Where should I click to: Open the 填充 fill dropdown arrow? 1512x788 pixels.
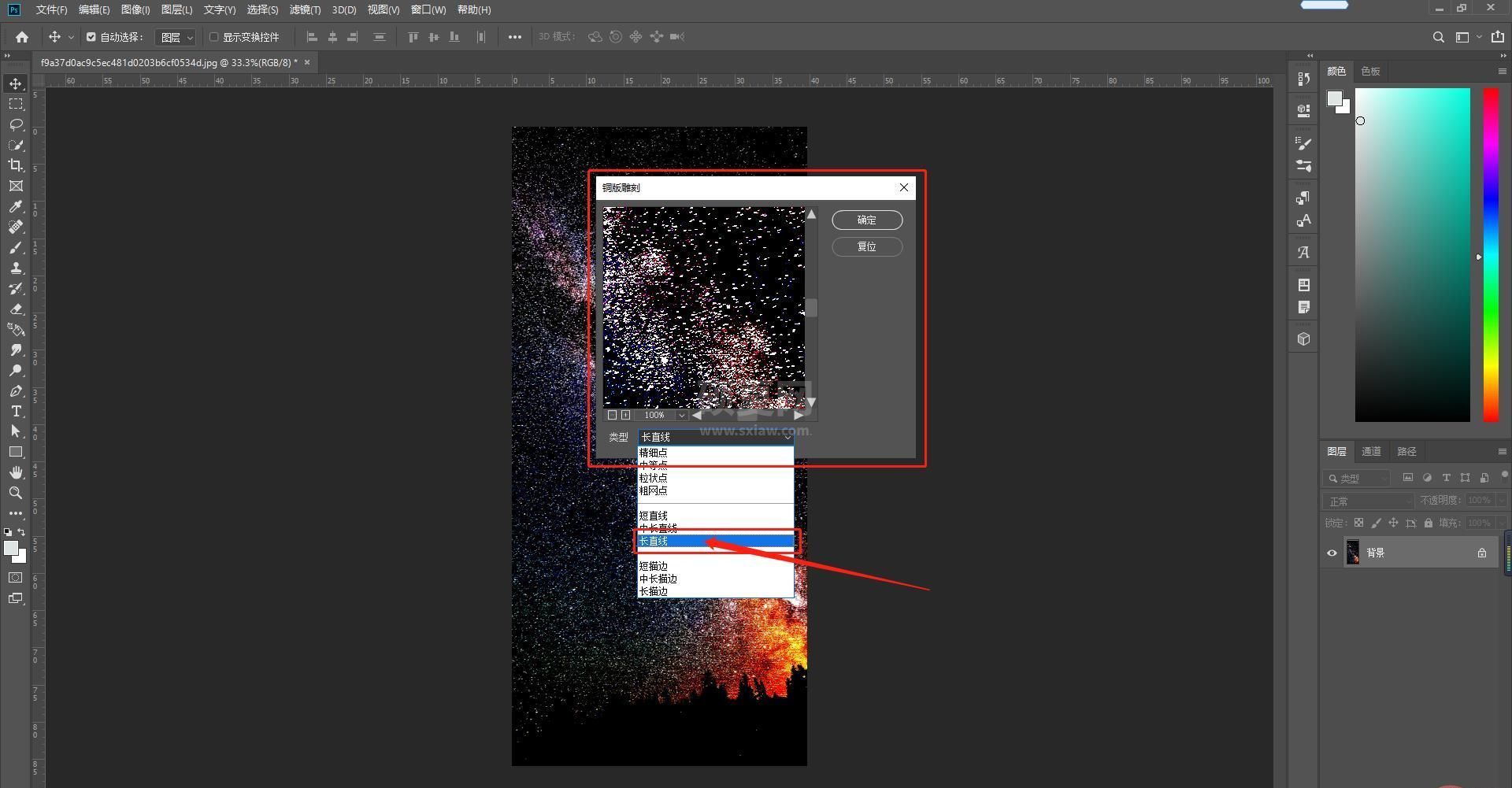coord(1501,523)
